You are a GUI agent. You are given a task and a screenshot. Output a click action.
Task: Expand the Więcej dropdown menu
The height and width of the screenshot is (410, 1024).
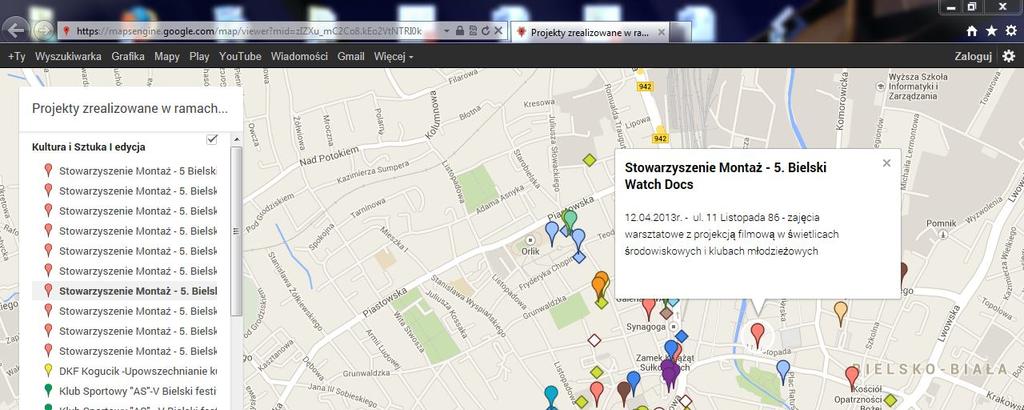[393, 56]
